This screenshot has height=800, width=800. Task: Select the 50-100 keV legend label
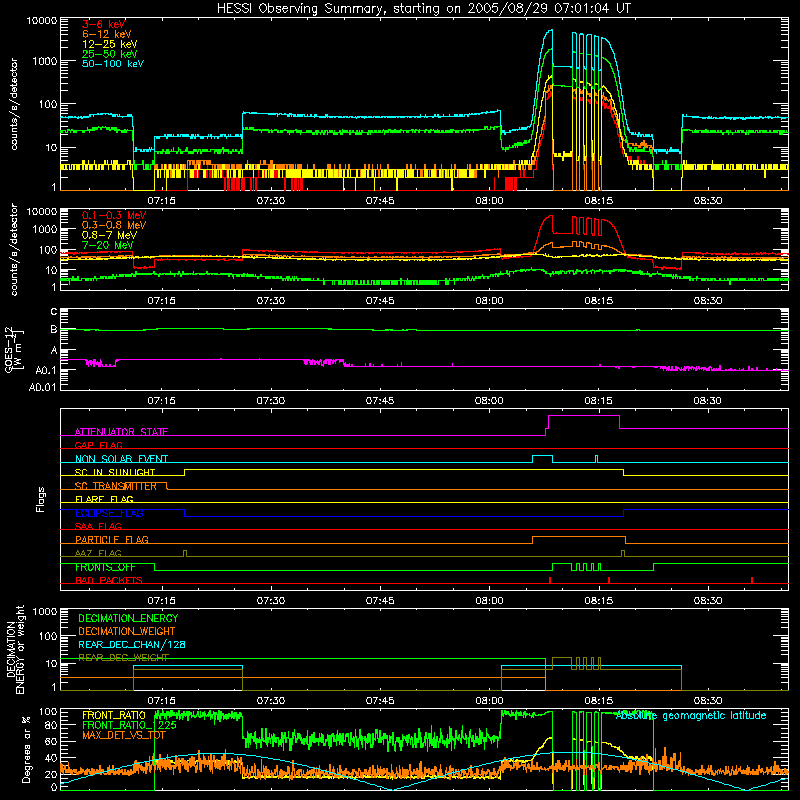tap(113, 64)
